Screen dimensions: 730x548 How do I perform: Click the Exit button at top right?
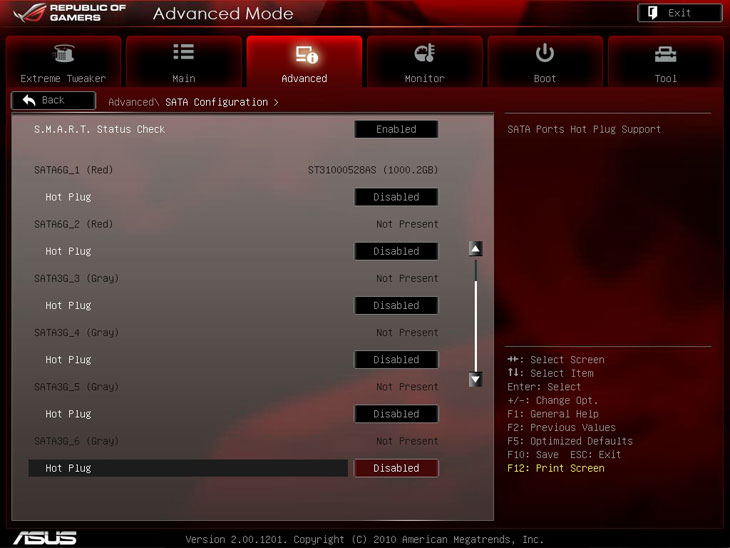679,13
